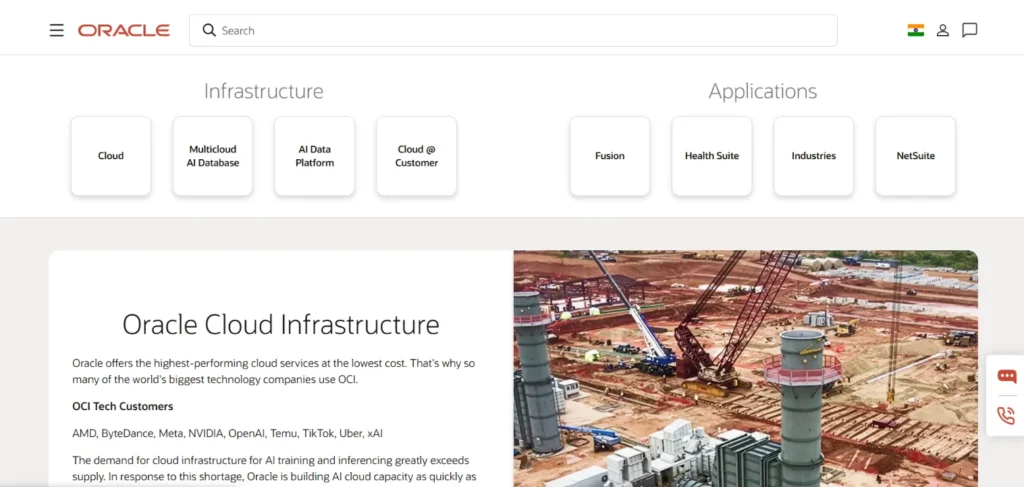Open the Cloud @ Customer card

[x=417, y=156]
